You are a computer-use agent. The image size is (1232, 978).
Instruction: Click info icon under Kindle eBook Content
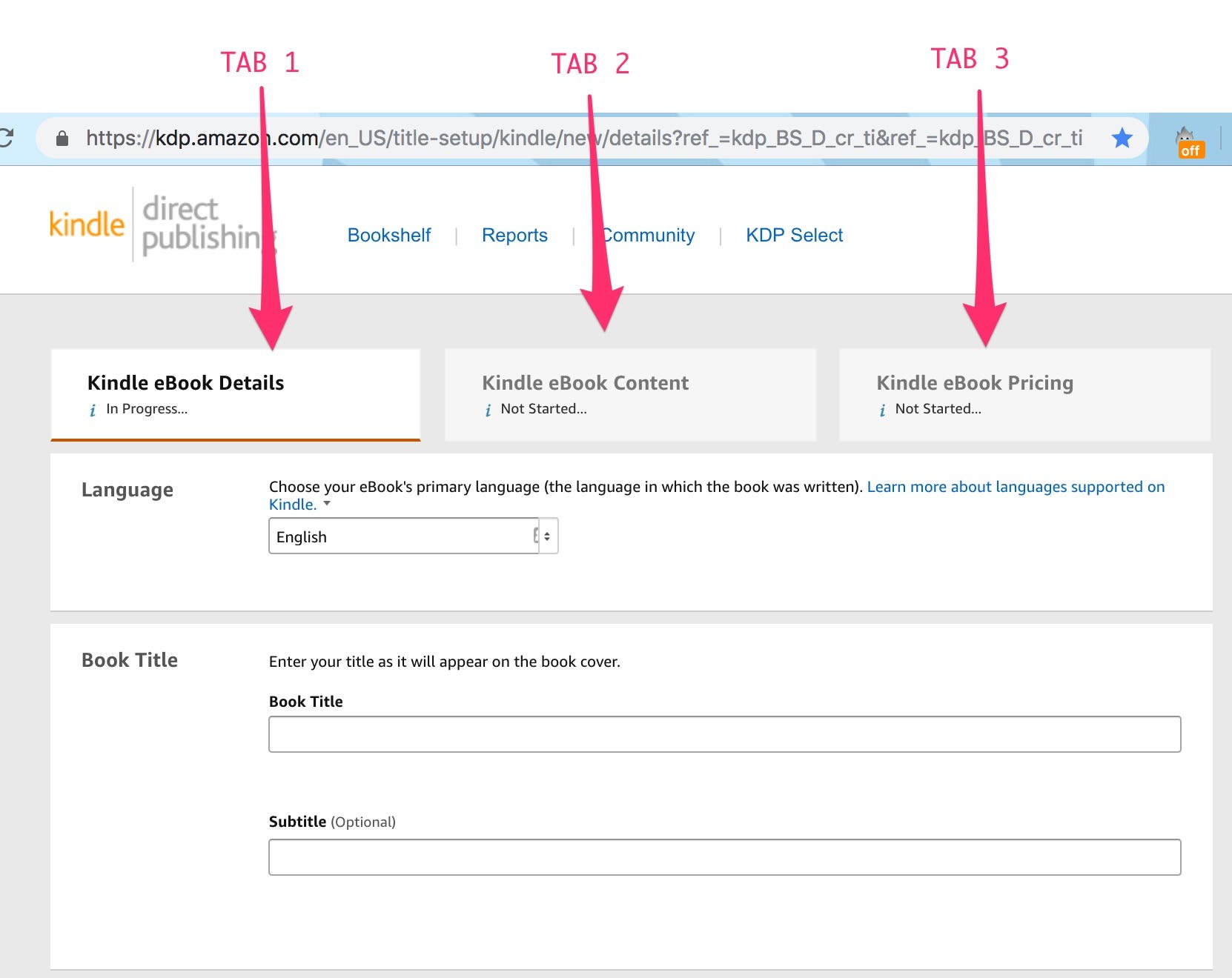point(488,410)
